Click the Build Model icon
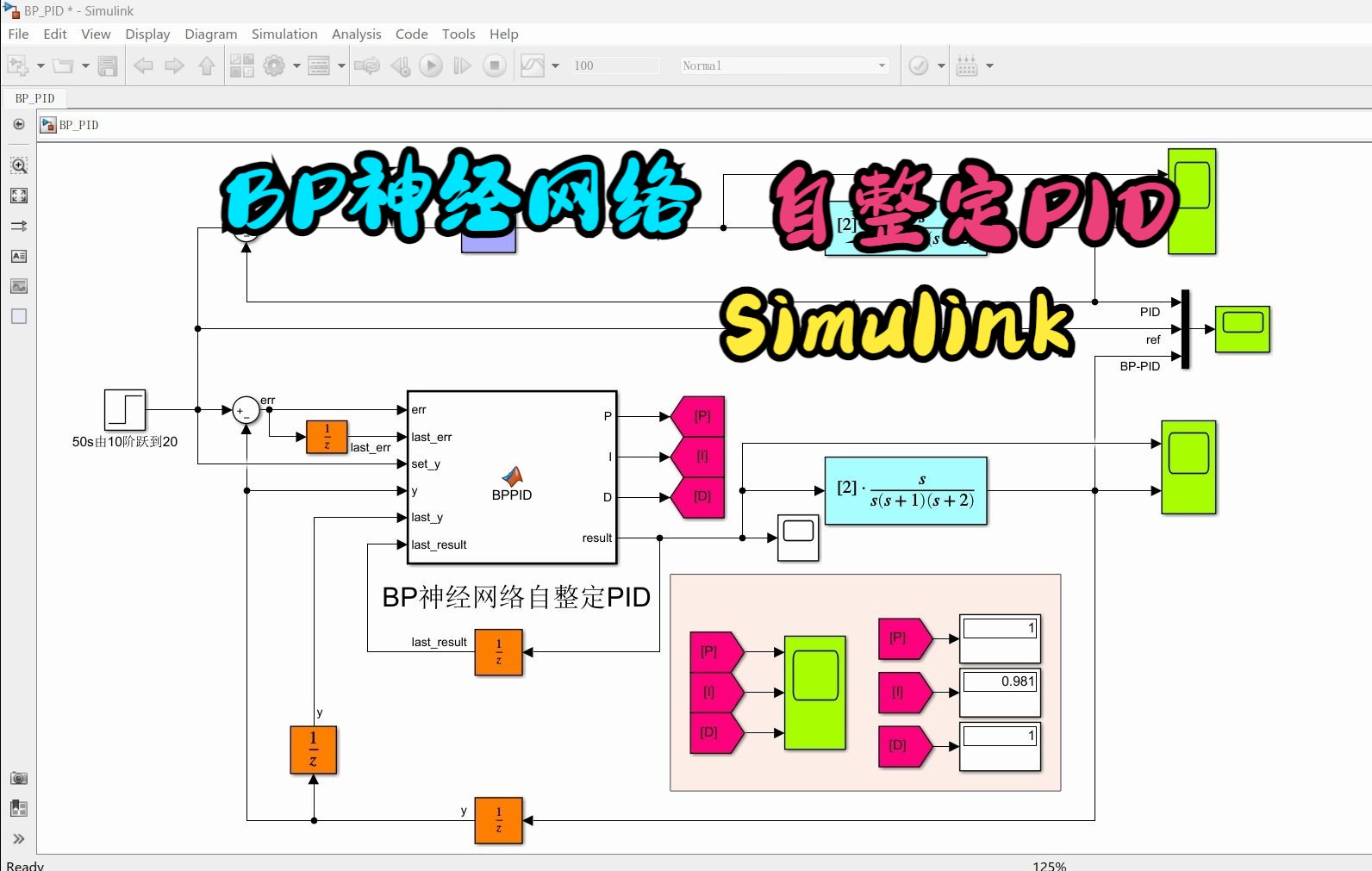This screenshot has width=1372, height=871. (x=967, y=65)
